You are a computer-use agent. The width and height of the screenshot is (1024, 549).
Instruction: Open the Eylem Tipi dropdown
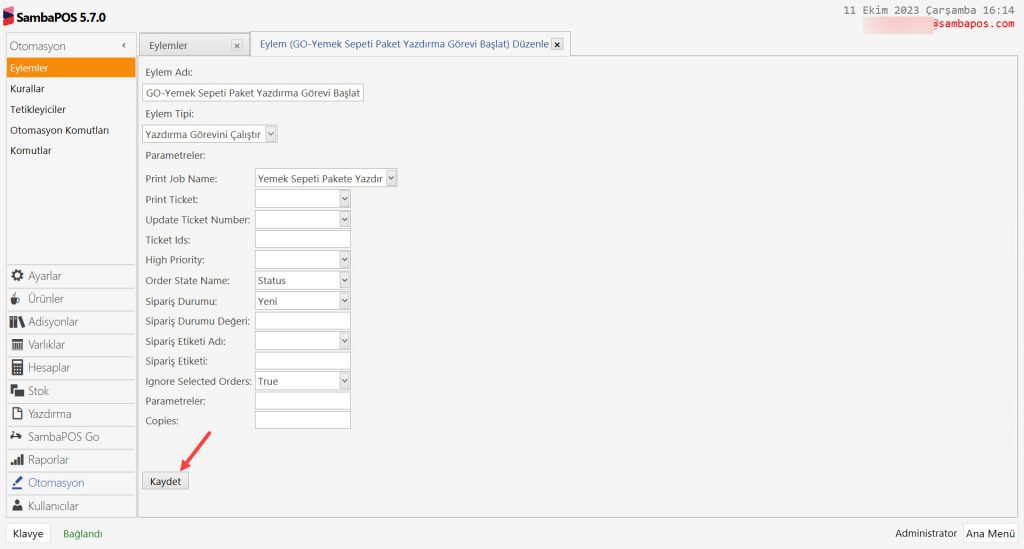(x=271, y=134)
